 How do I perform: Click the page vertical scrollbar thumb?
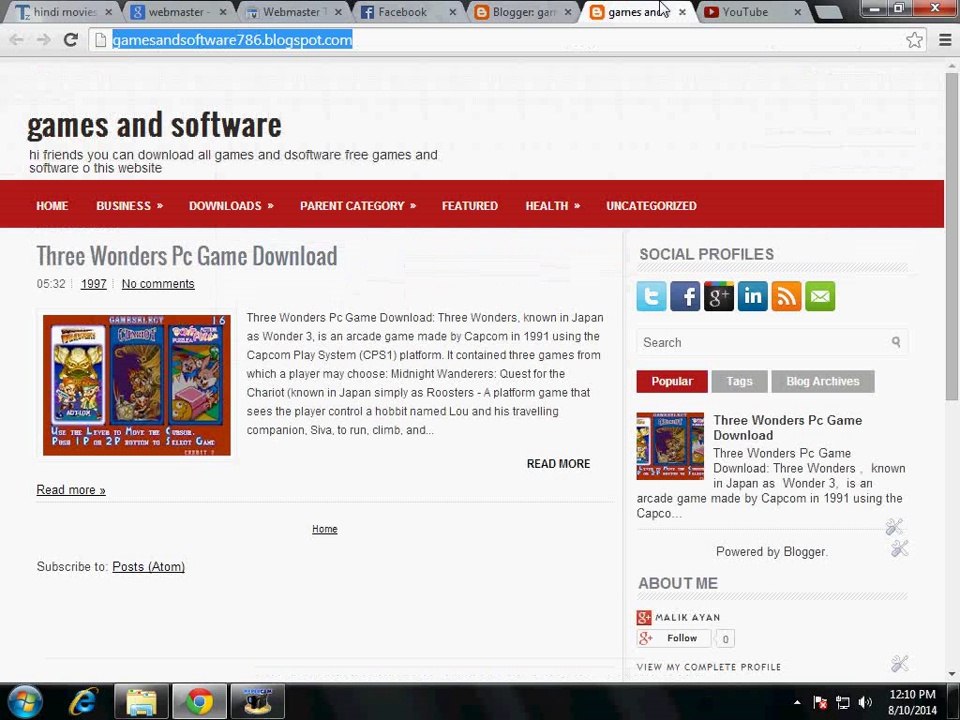click(x=951, y=236)
